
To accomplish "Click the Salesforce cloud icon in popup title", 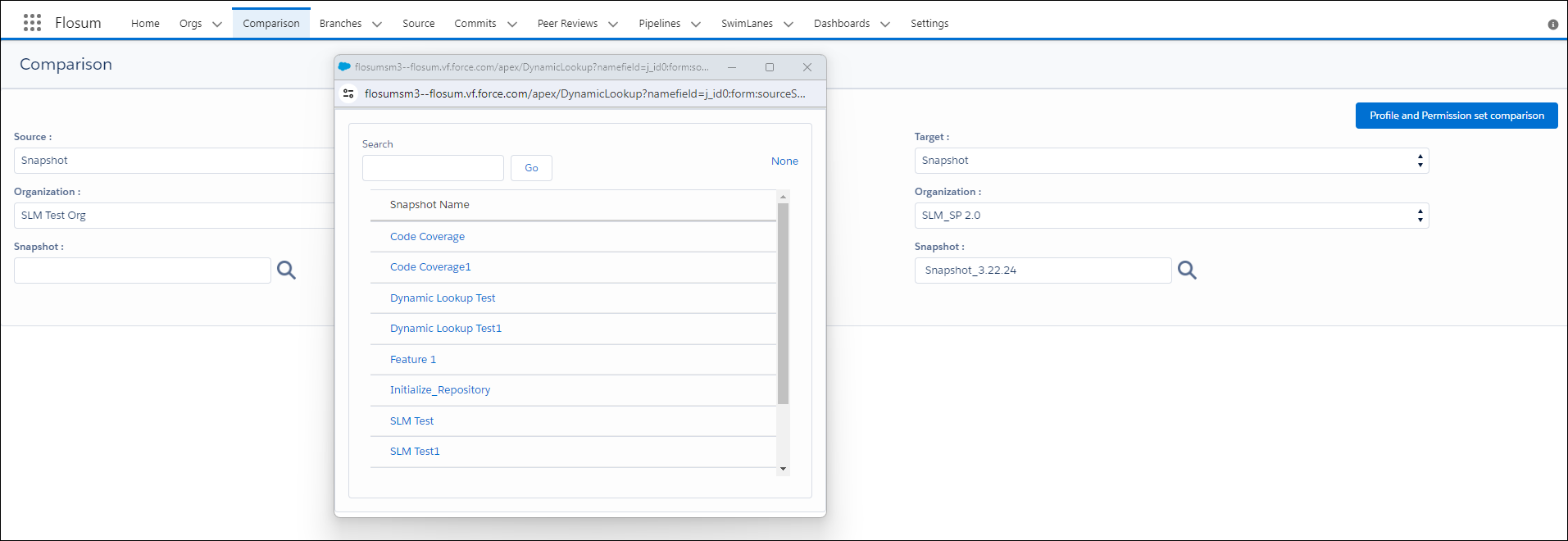I will click(344, 66).
